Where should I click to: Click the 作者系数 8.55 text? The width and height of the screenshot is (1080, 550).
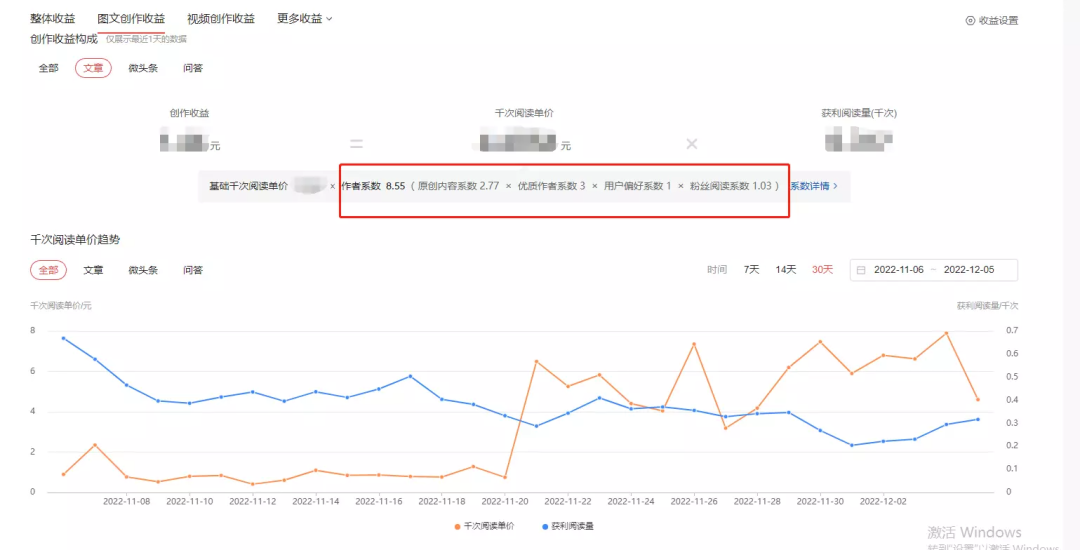(x=373, y=186)
